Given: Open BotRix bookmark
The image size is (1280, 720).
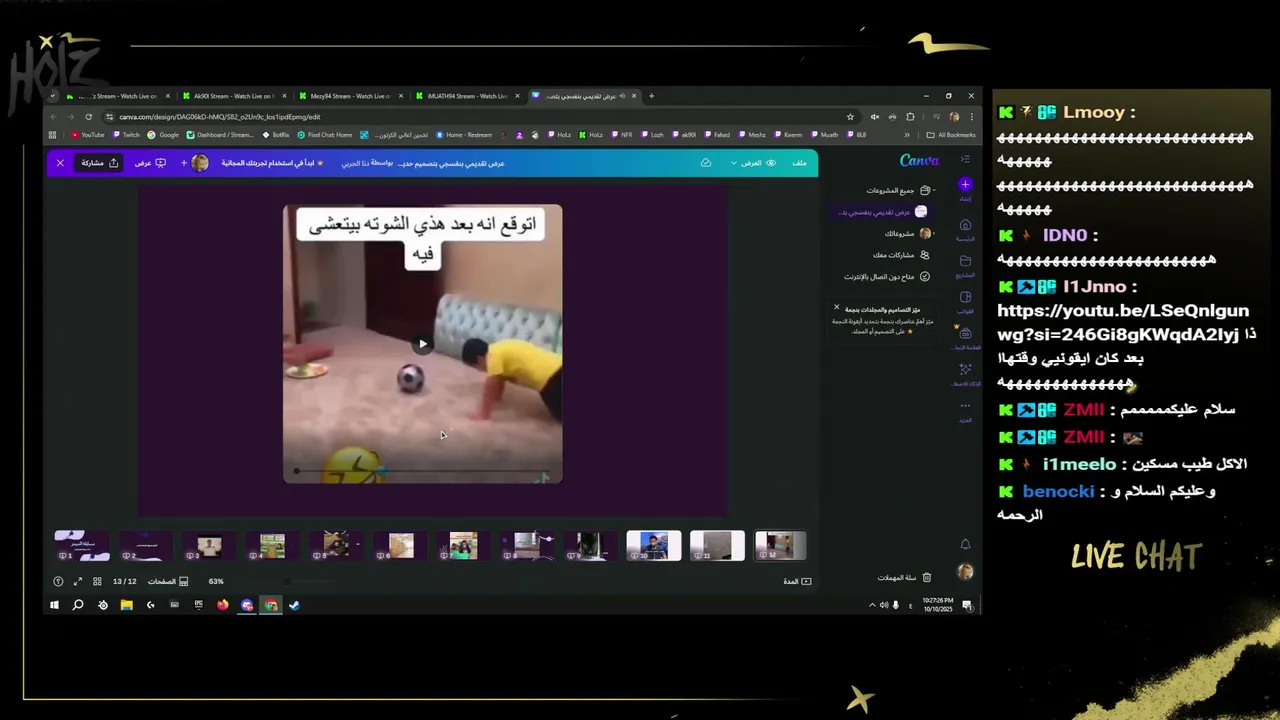Looking at the screenshot, I should [x=275, y=134].
